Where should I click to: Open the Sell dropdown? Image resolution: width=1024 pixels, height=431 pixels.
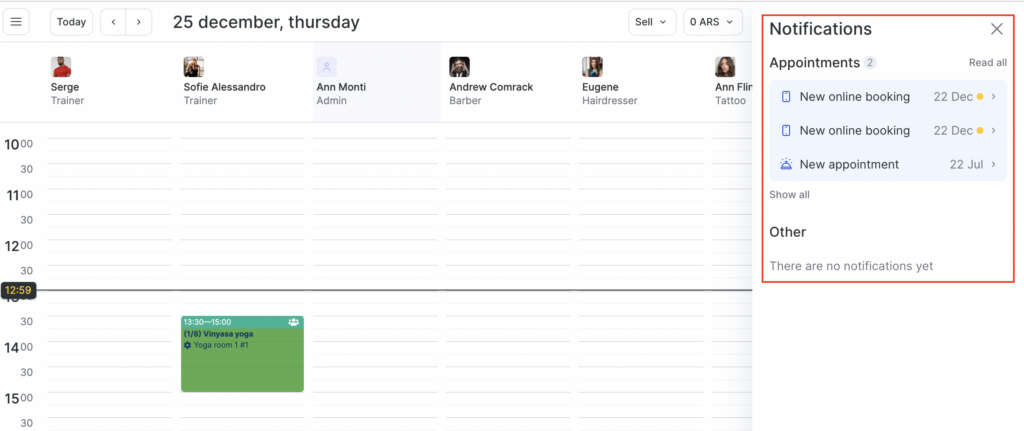coord(650,22)
